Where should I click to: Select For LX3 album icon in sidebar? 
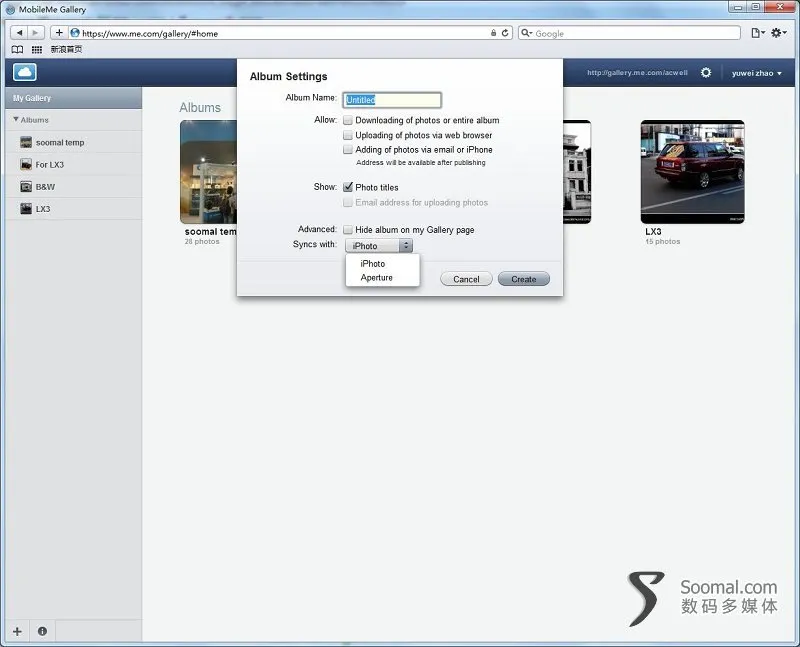[26, 164]
